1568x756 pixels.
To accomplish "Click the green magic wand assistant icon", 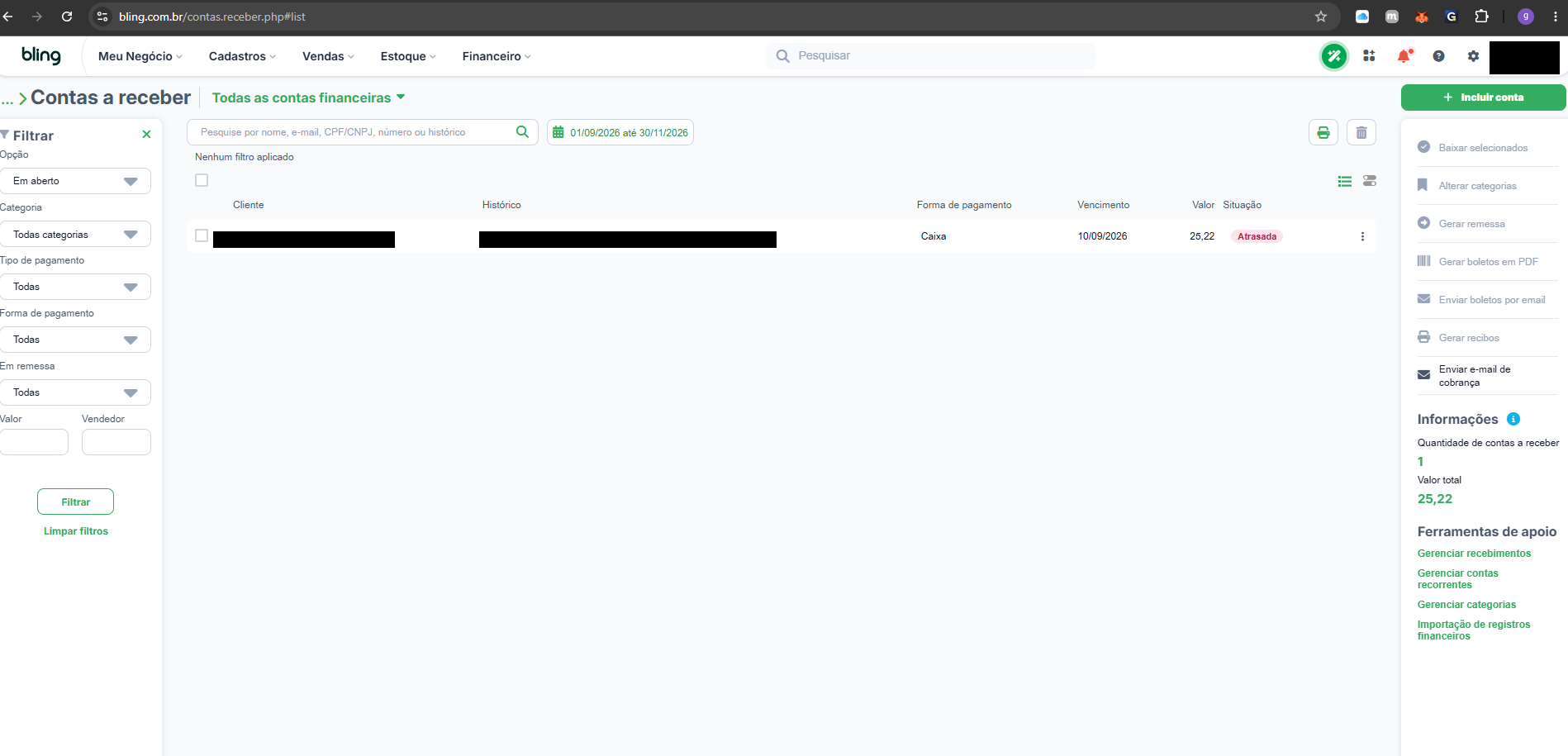I will [1333, 56].
